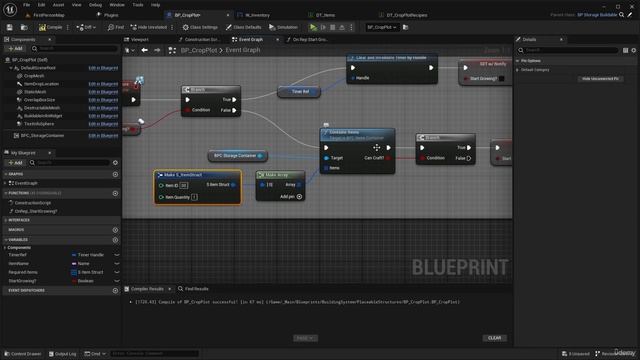Collapse the DefaultSceneRoot tree arrow
The height and width of the screenshot is (360, 640).
coord(11,68)
